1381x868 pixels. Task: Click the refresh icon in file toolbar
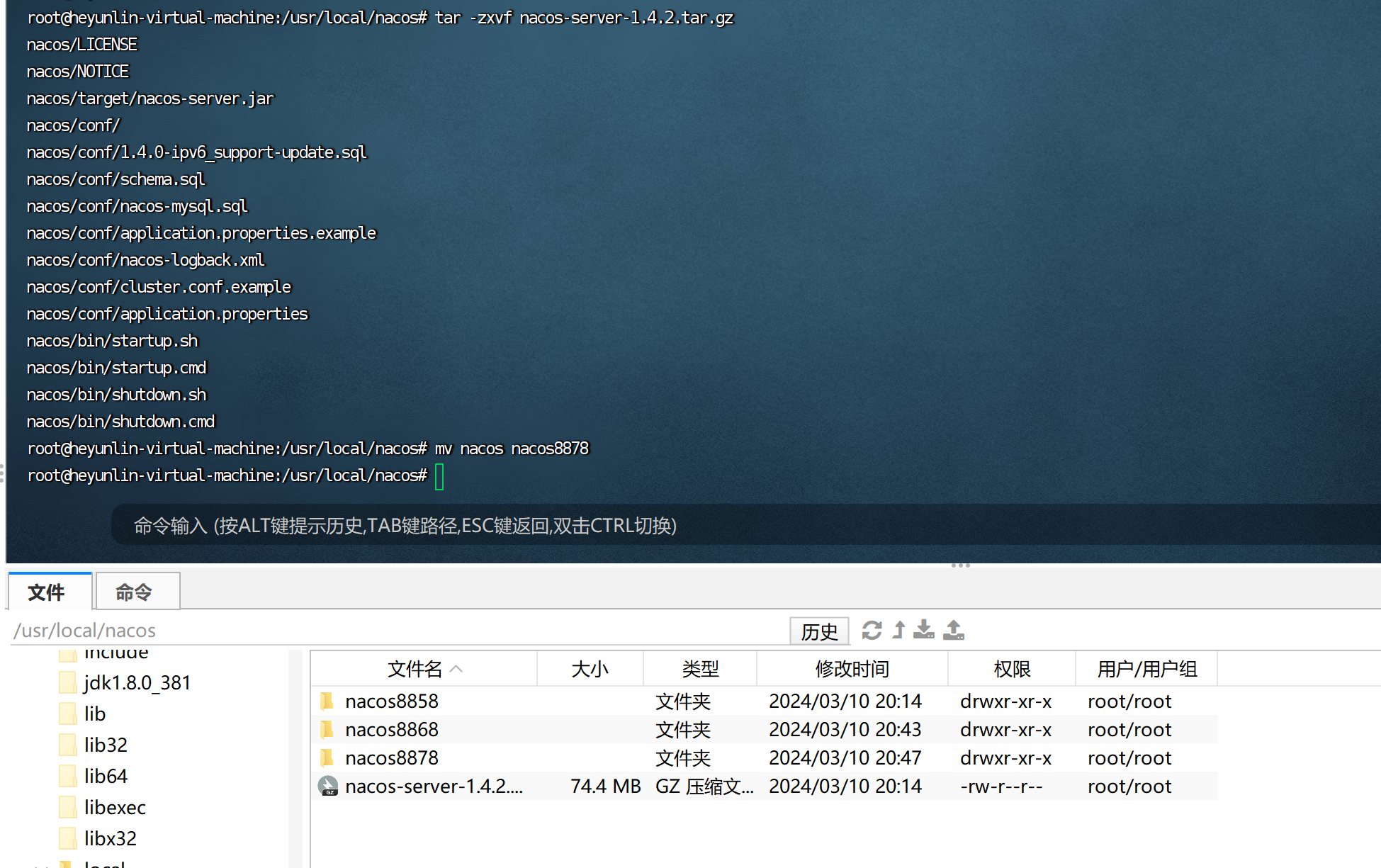pyautogui.click(x=872, y=630)
